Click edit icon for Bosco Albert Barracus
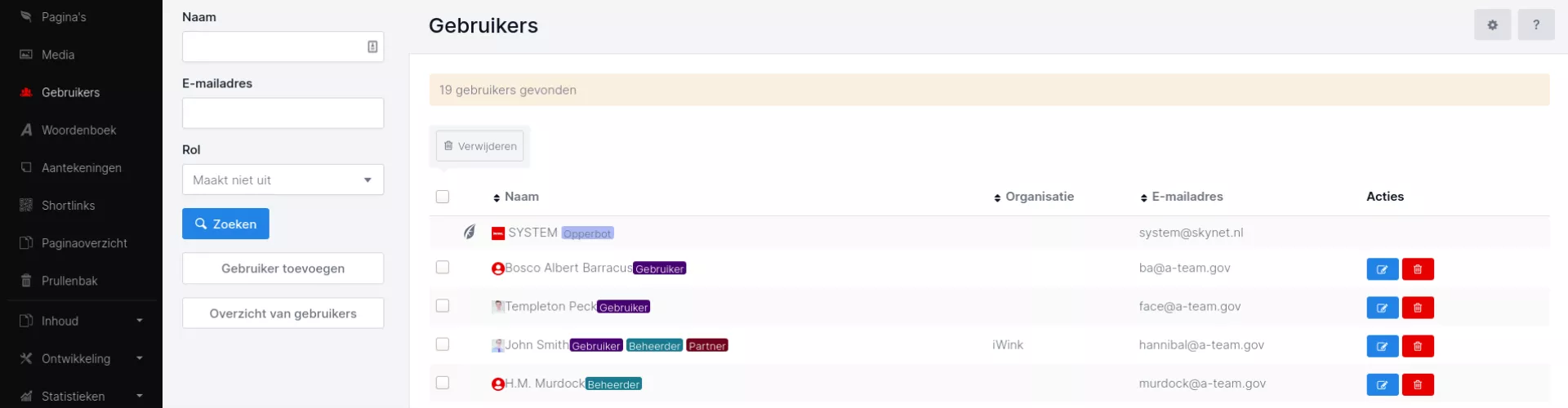1568x408 pixels. click(1382, 269)
